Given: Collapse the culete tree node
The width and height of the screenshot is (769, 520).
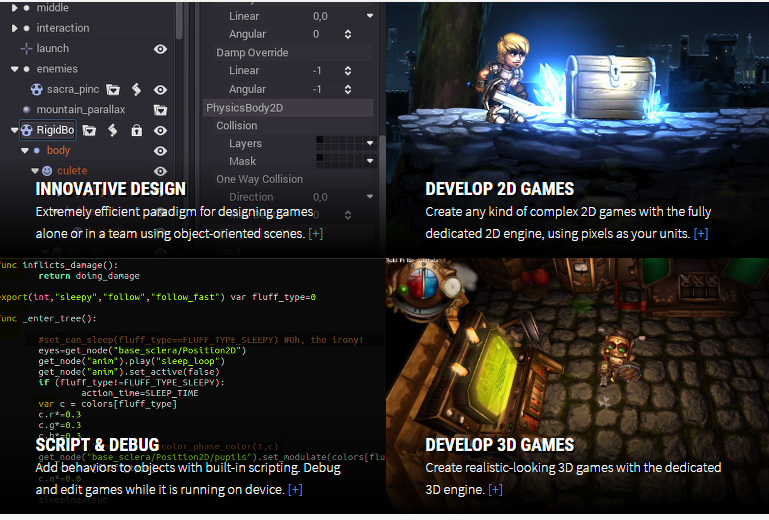Looking at the screenshot, I should coord(35,171).
